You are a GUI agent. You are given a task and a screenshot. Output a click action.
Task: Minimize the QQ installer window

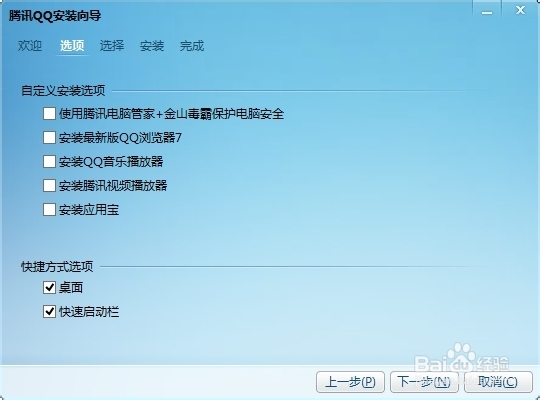point(487,11)
